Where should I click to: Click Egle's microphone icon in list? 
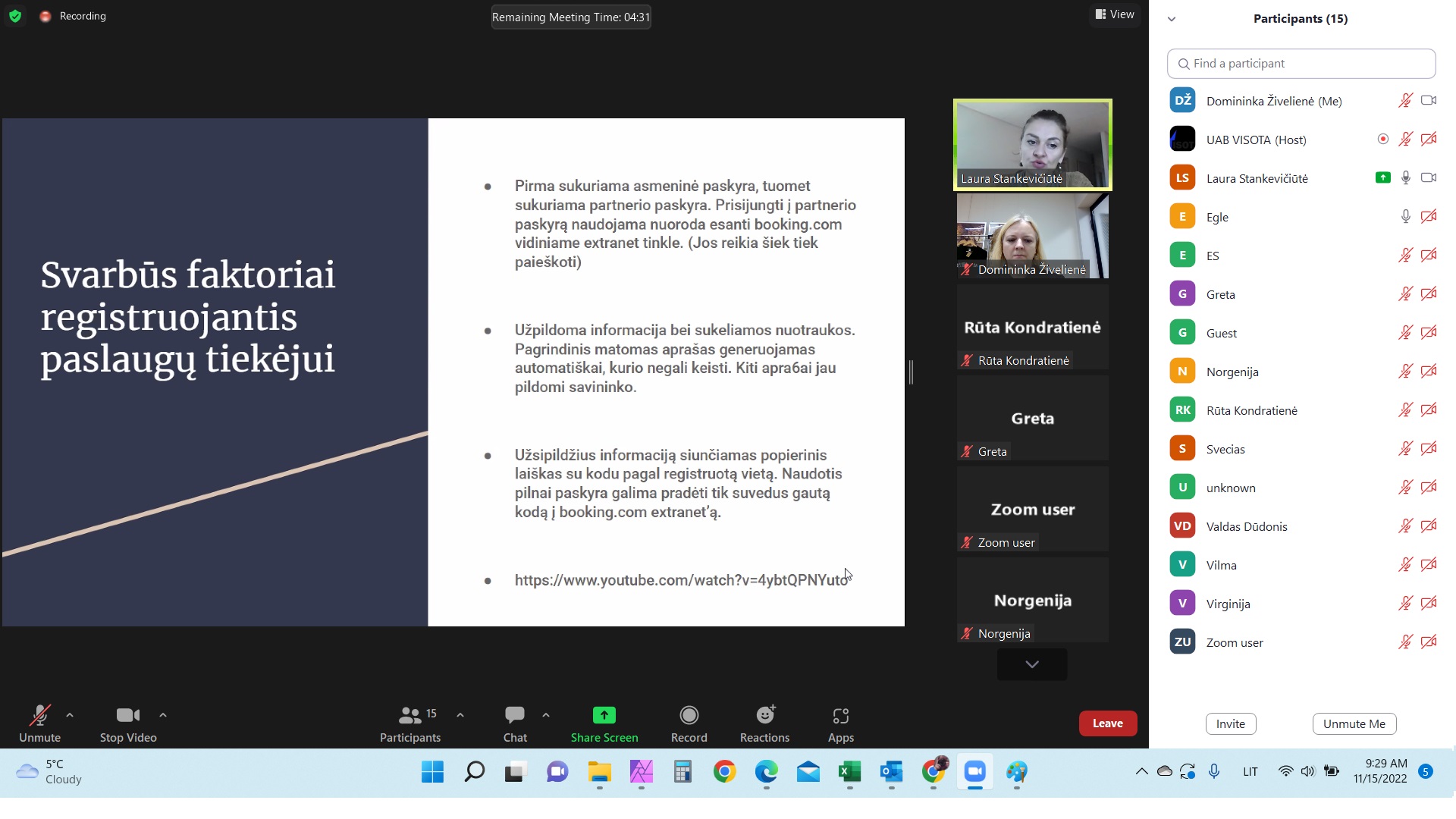tap(1405, 217)
